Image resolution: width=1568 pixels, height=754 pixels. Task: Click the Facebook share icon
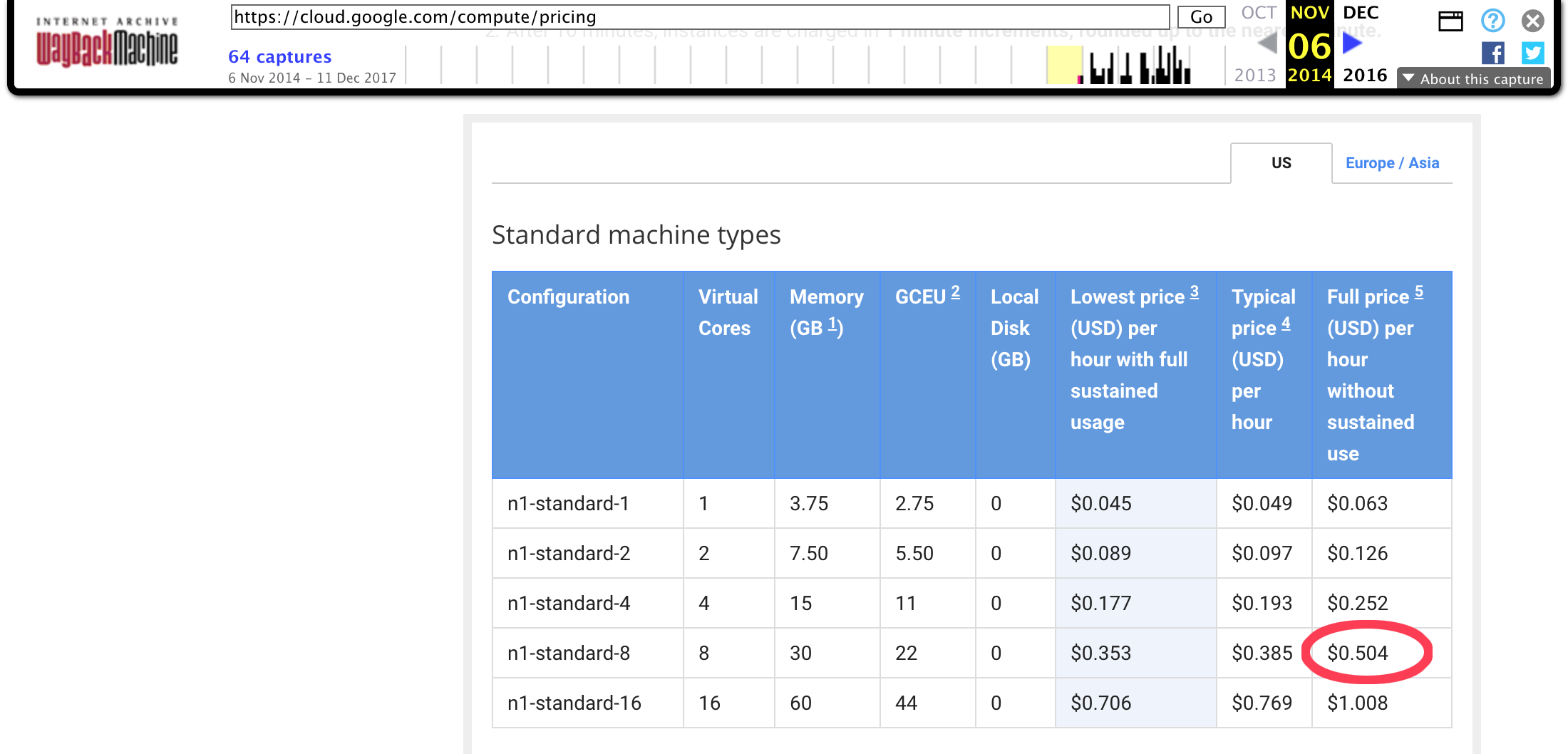point(1492,53)
